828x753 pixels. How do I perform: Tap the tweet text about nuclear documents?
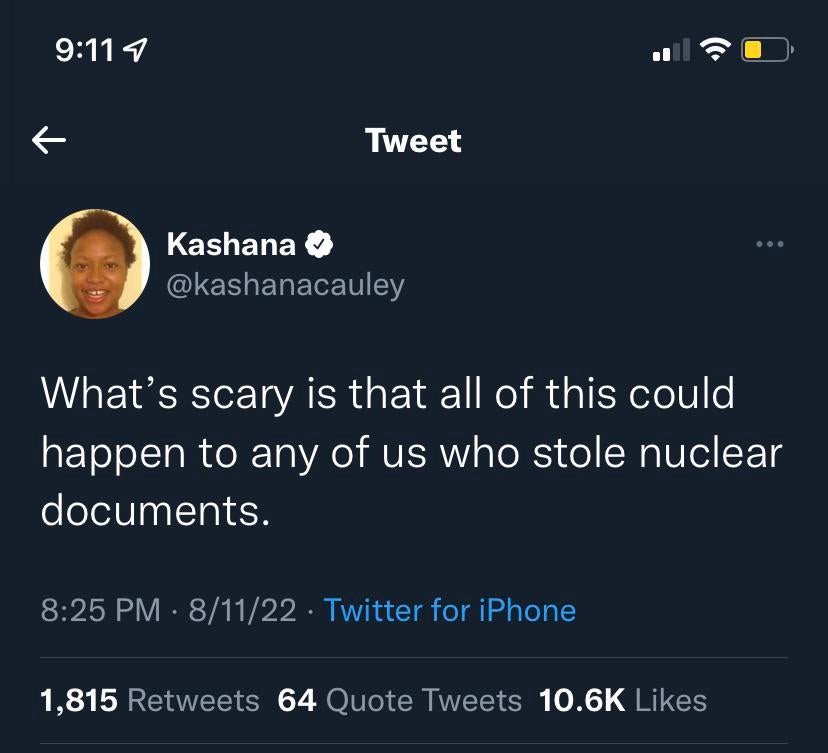[x=410, y=452]
